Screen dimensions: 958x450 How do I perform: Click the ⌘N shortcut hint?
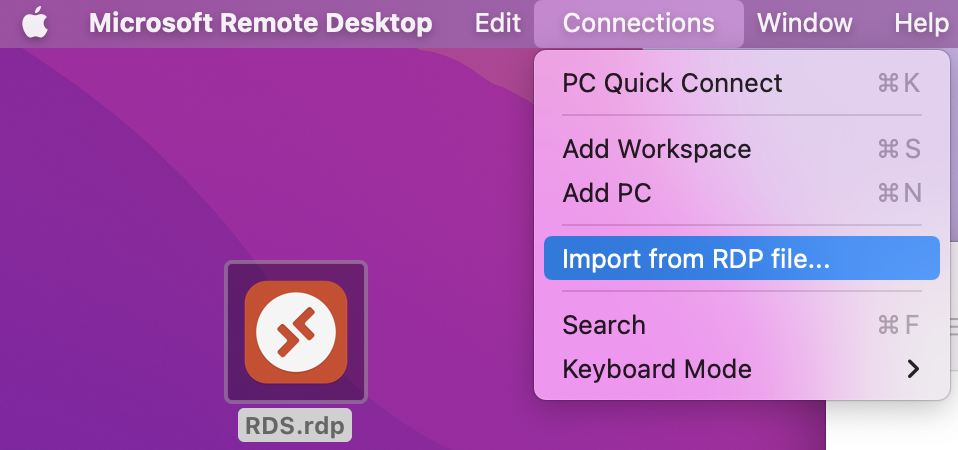tap(898, 193)
